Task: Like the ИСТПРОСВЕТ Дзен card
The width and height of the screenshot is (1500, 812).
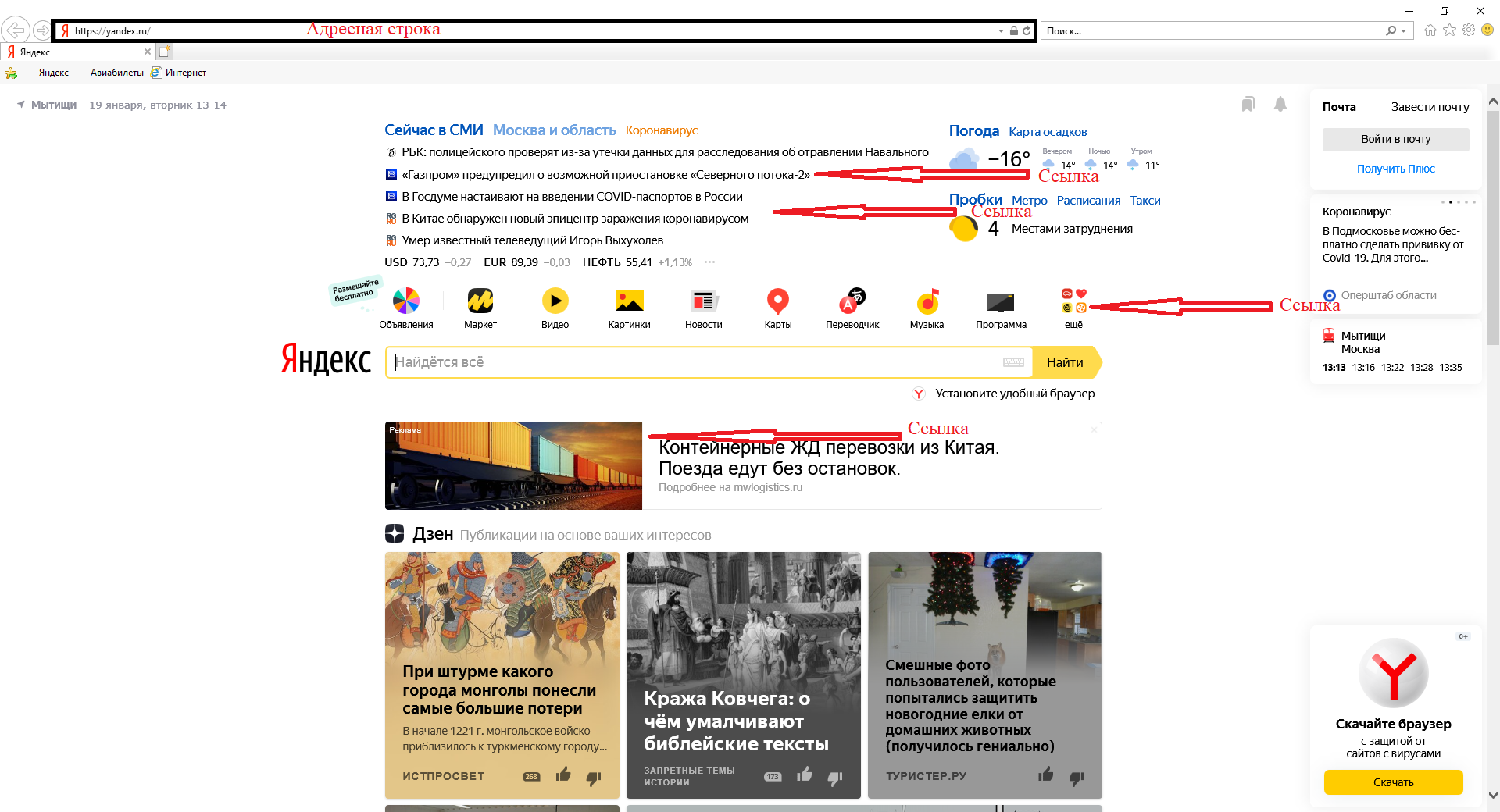Action: [x=563, y=775]
